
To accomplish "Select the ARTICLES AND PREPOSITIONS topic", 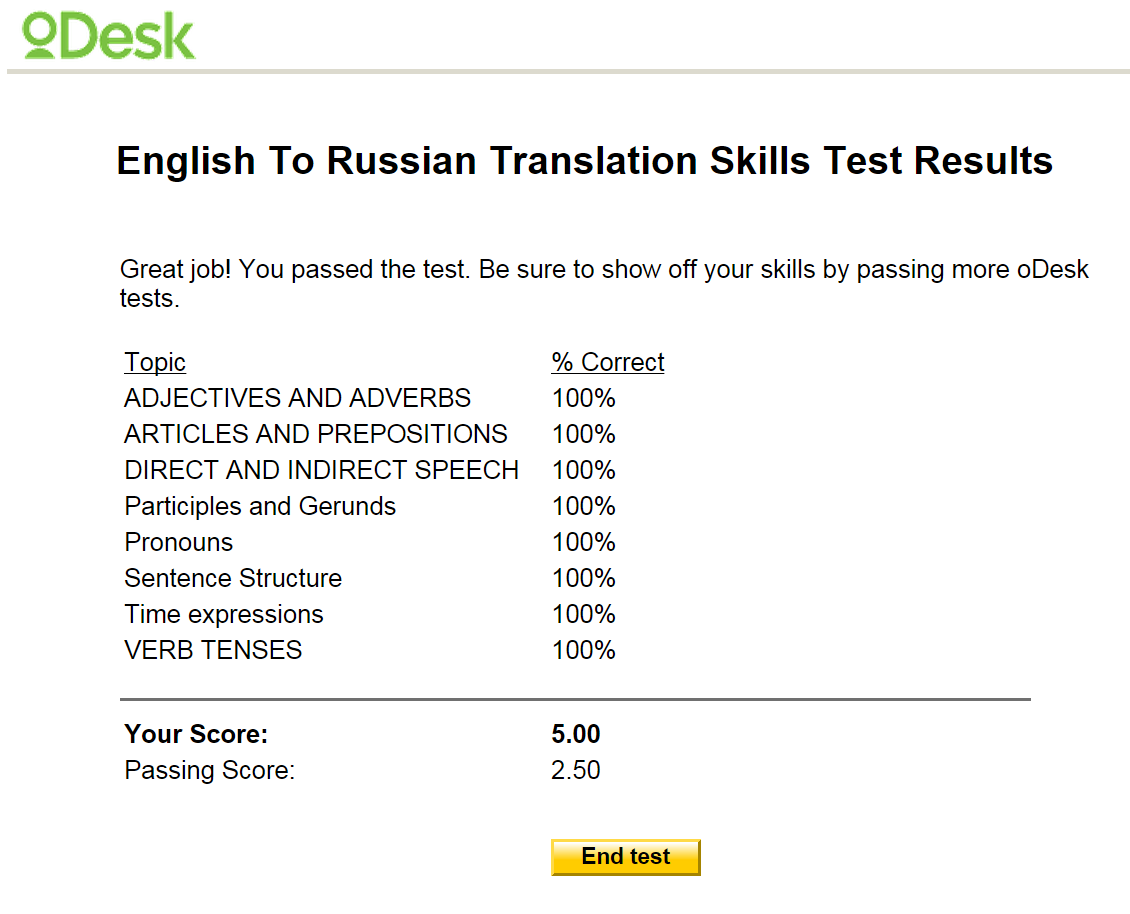I will pyautogui.click(x=315, y=434).
